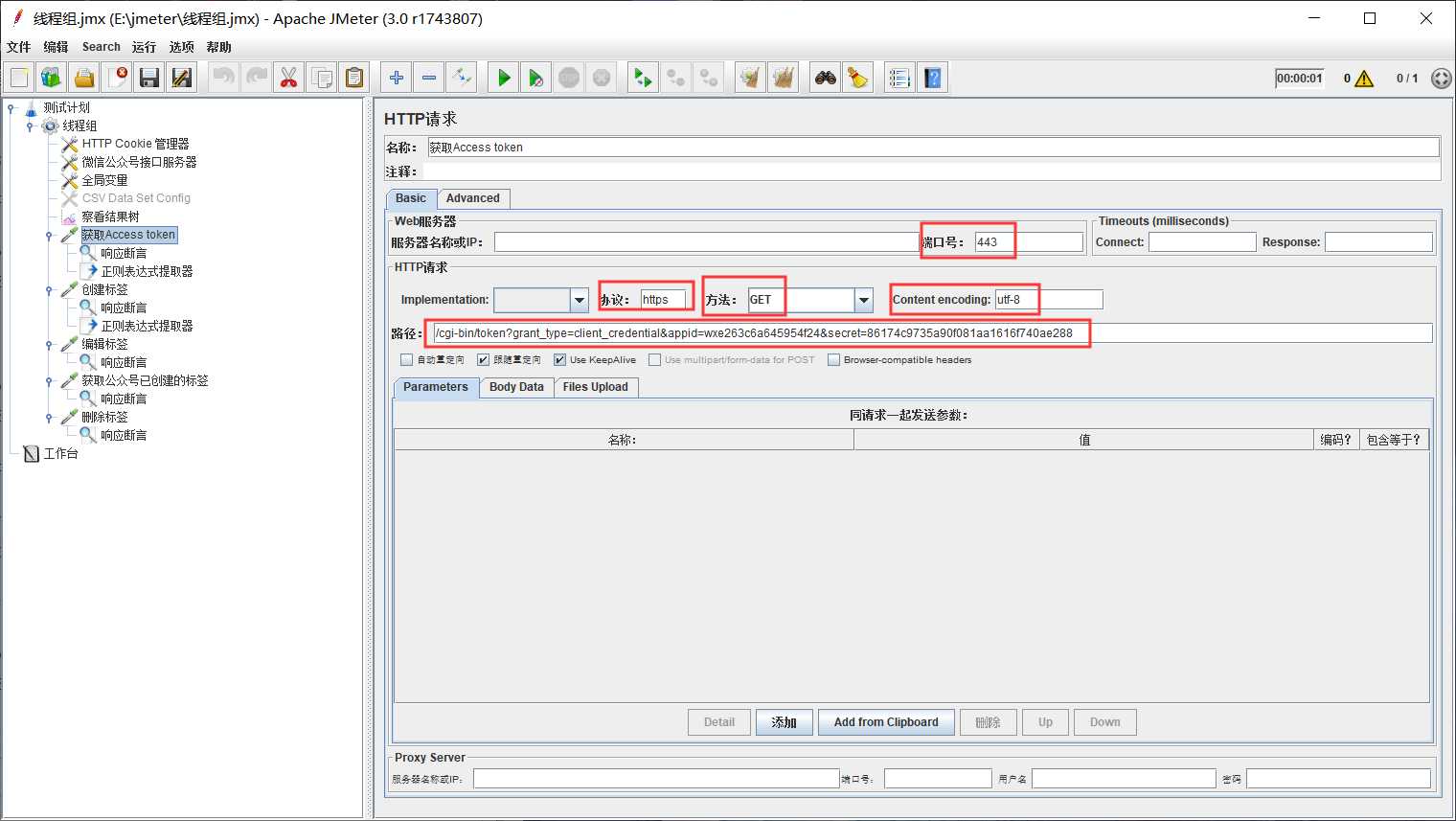Uncheck the Use KeepAlive checkbox
Image resolution: width=1456 pixels, height=821 pixels.
point(559,360)
